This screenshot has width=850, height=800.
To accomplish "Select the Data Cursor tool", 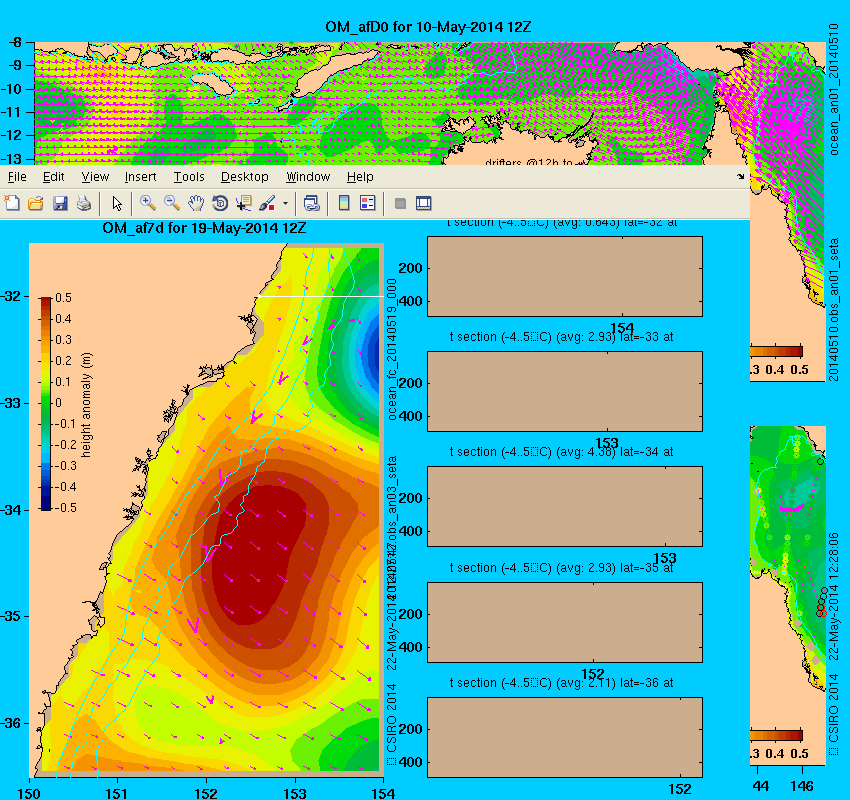I will (243, 203).
